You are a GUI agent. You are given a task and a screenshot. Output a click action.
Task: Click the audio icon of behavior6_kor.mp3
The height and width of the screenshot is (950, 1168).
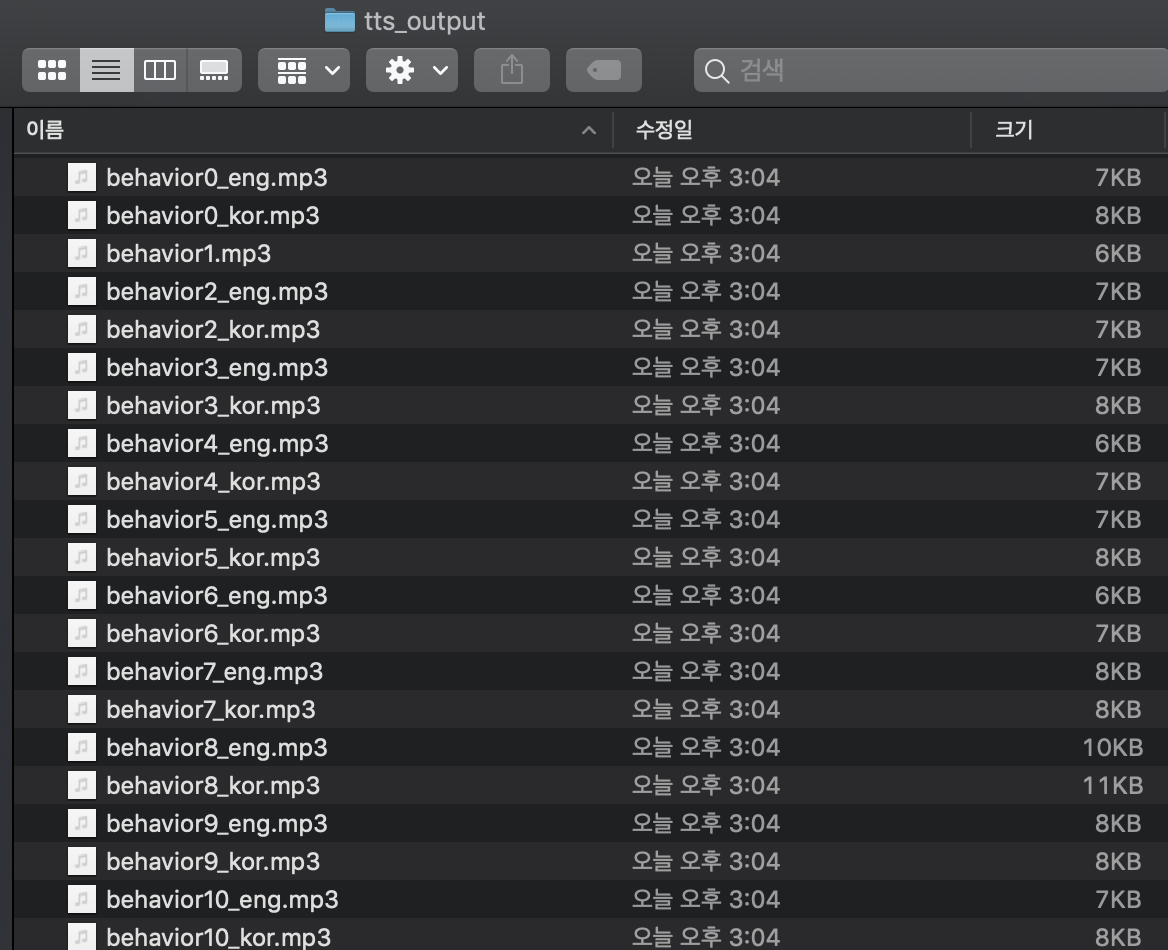(x=82, y=633)
